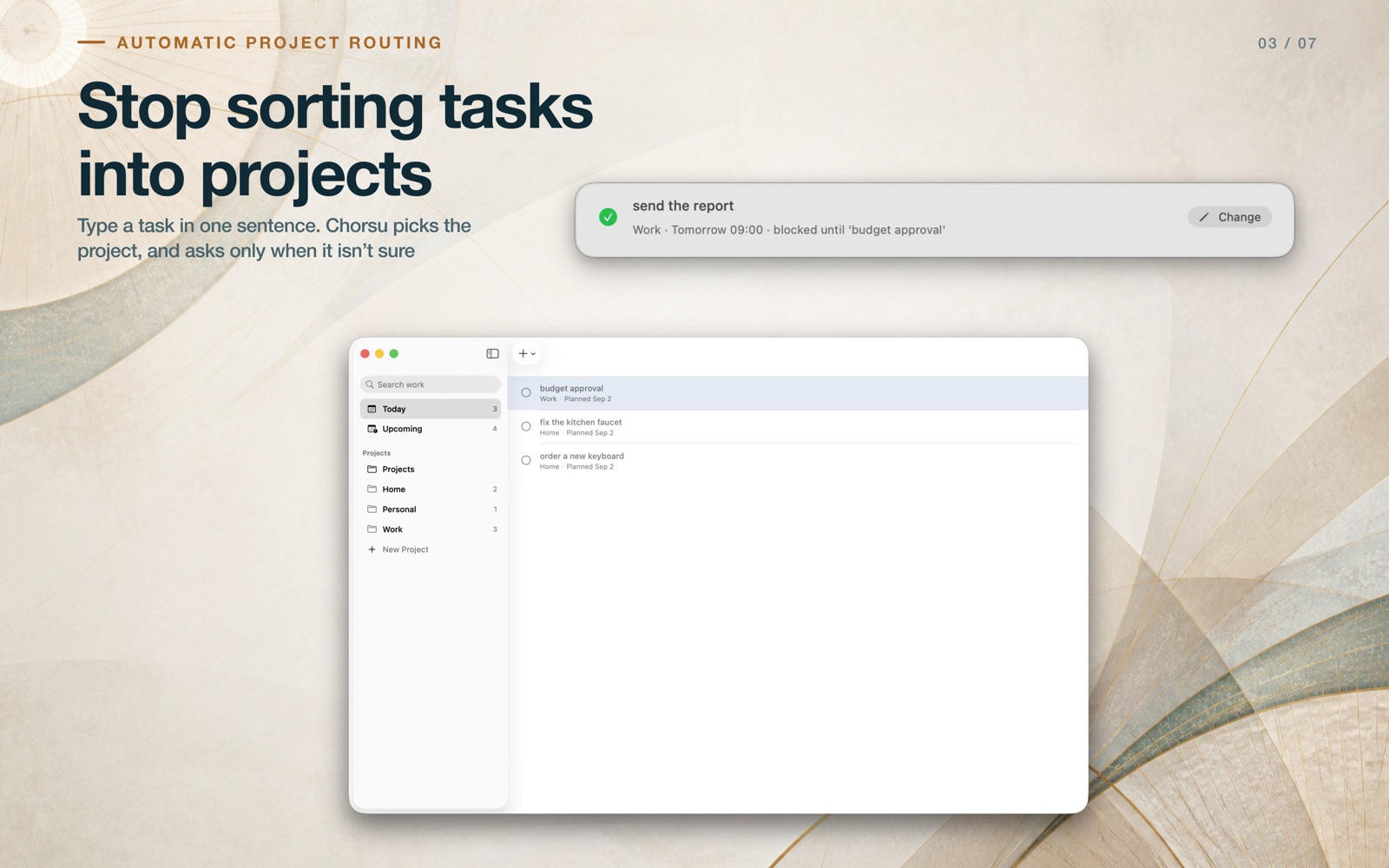Open the Home project folder icon
The height and width of the screenshot is (868, 1389).
(372, 490)
